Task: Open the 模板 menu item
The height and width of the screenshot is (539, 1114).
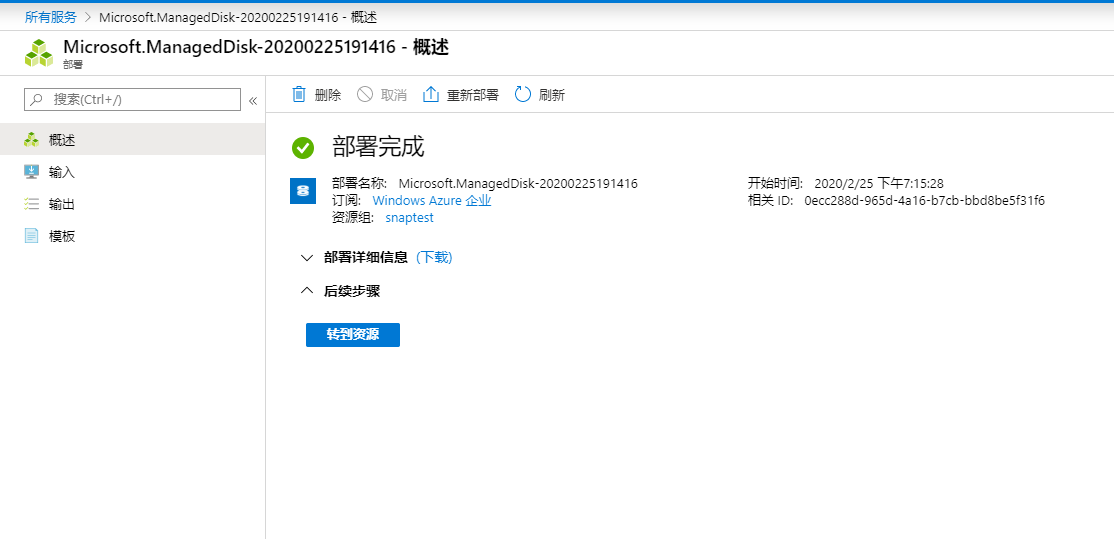Action: point(133,236)
